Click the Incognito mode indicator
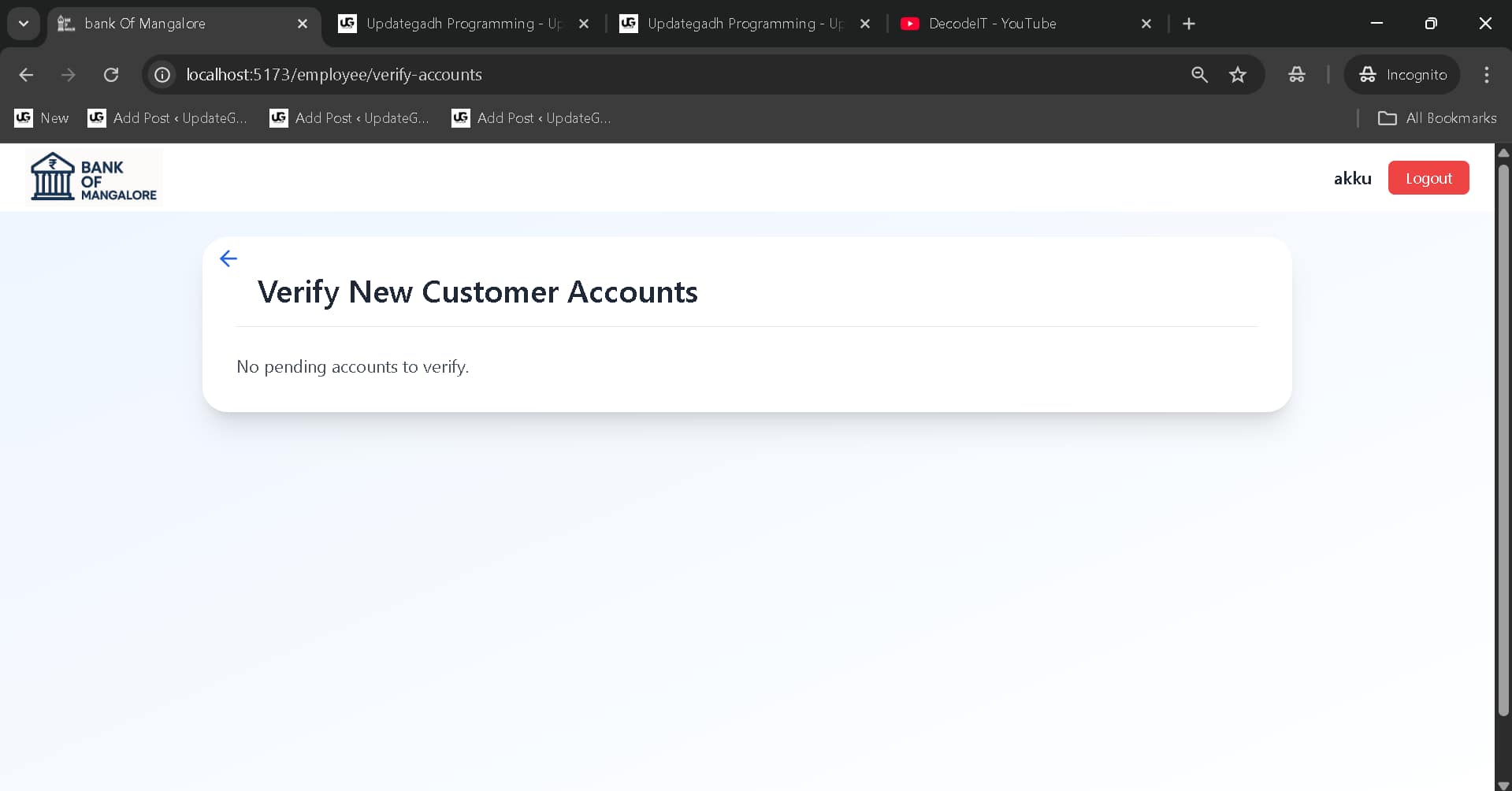The width and height of the screenshot is (1512, 791). [1402, 75]
